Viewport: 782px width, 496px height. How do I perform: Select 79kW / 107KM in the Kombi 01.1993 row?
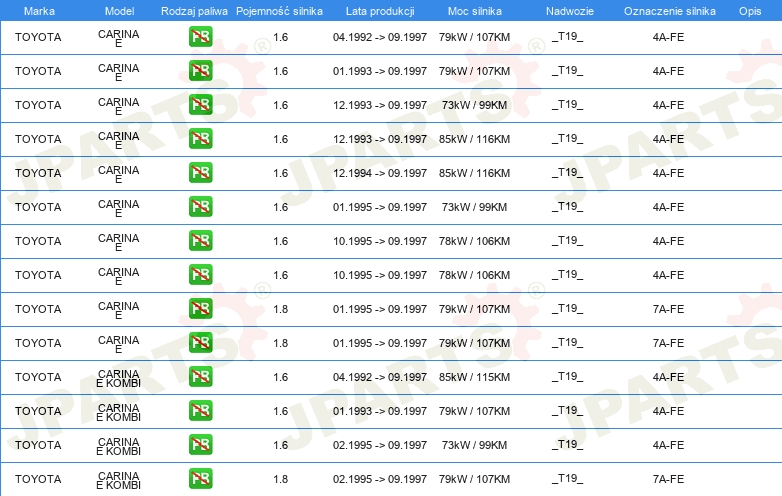tap(474, 411)
